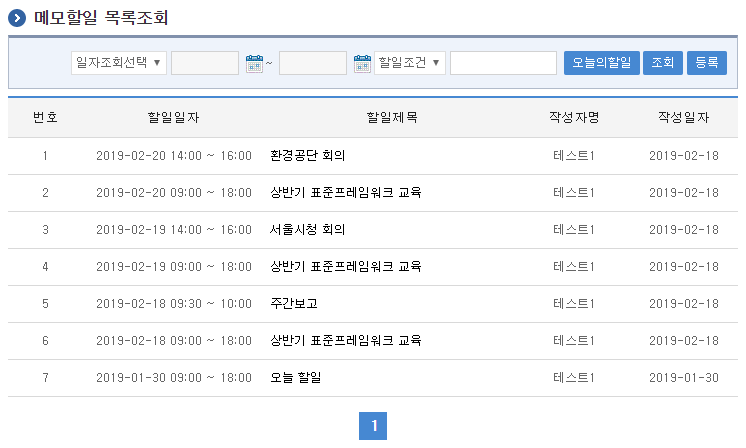Open the end date calendar picker icon
Image resolution: width=746 pixels, height=448 pixels.
(x=362, y=64)
